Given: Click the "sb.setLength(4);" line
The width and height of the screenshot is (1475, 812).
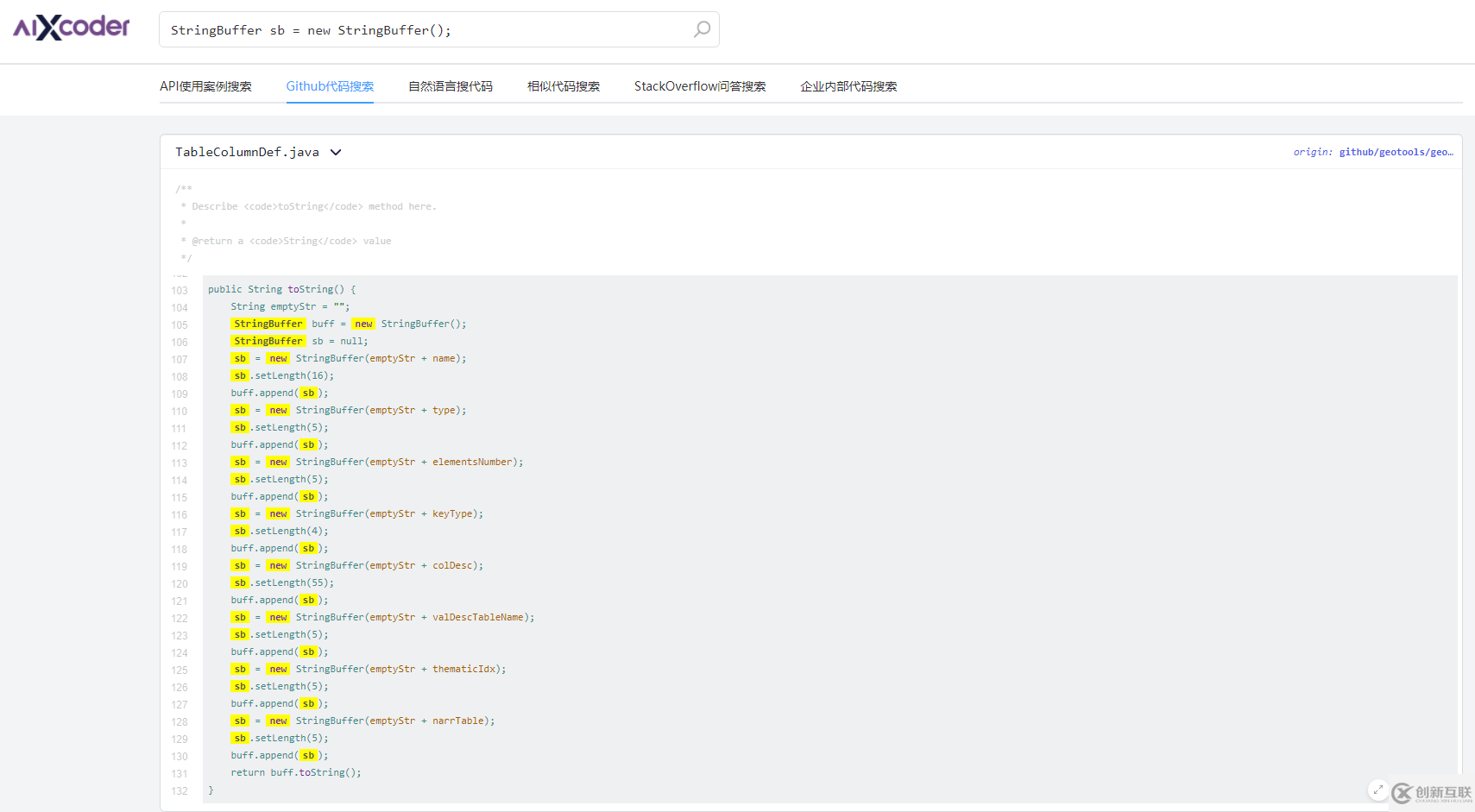Looking at the screenshot, I should point(280,531).
